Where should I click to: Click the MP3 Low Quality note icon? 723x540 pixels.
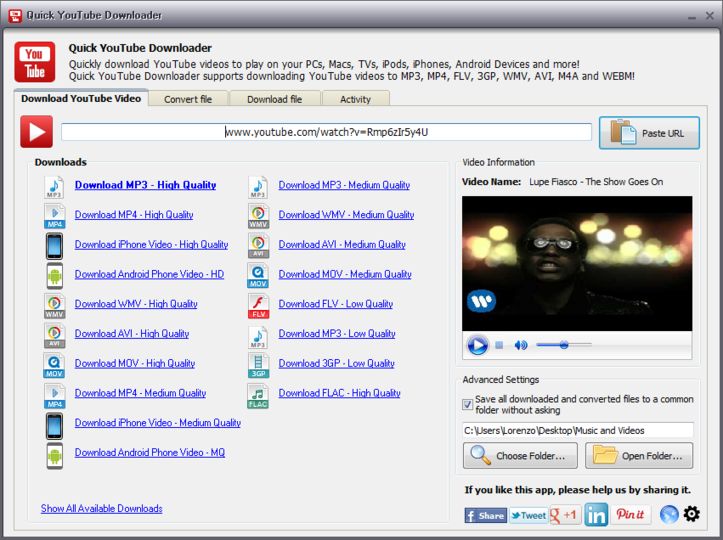pyautogui.click(x=258, y=337)
